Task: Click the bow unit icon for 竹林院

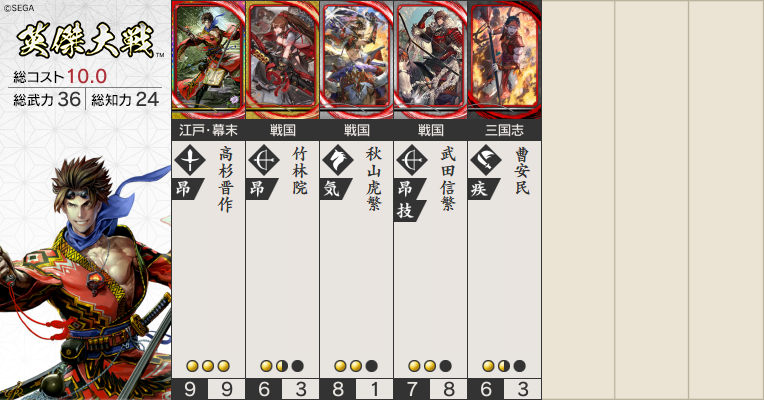Action: point(264,159)
